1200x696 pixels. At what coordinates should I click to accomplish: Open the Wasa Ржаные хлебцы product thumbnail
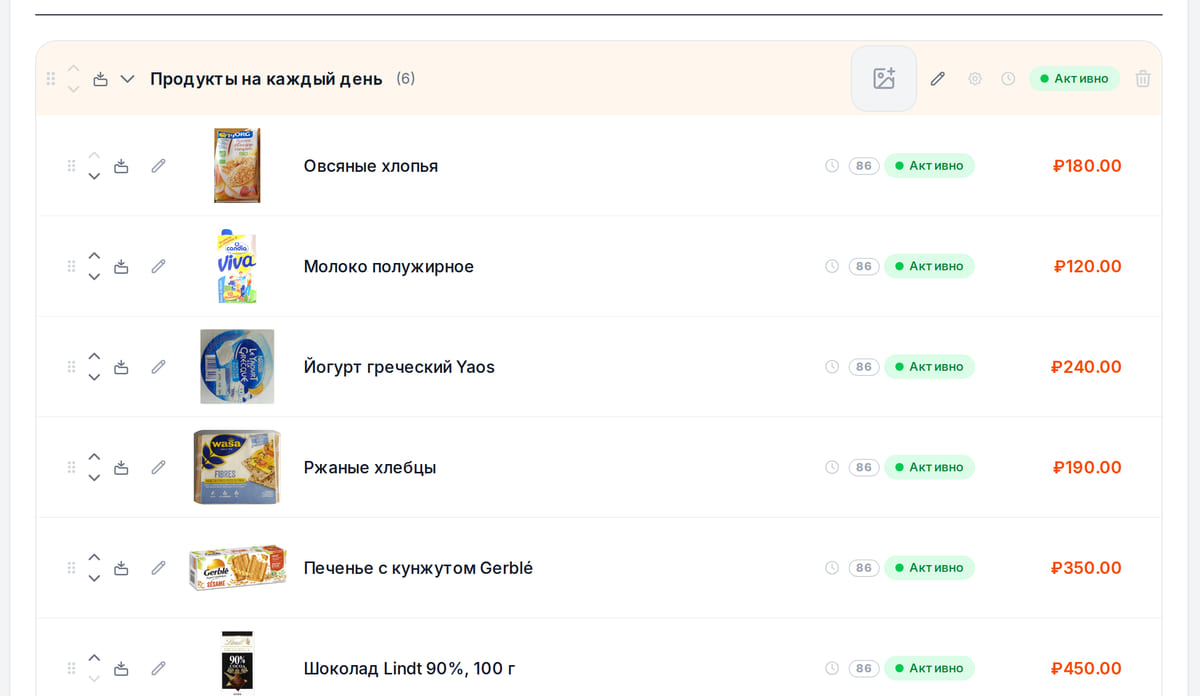point(237,467)
